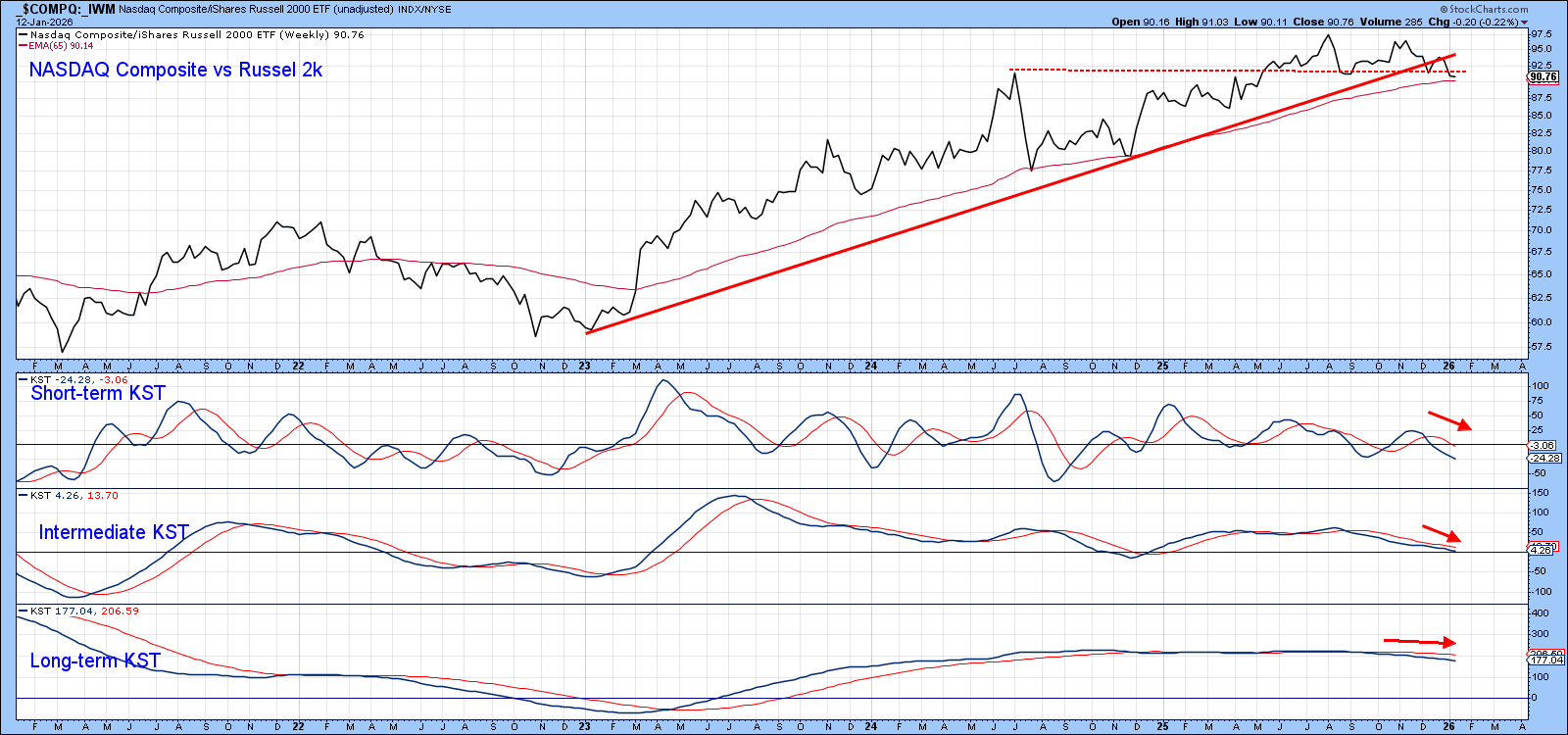Click the red EMA(65) line marker in legend

[24, 45]
